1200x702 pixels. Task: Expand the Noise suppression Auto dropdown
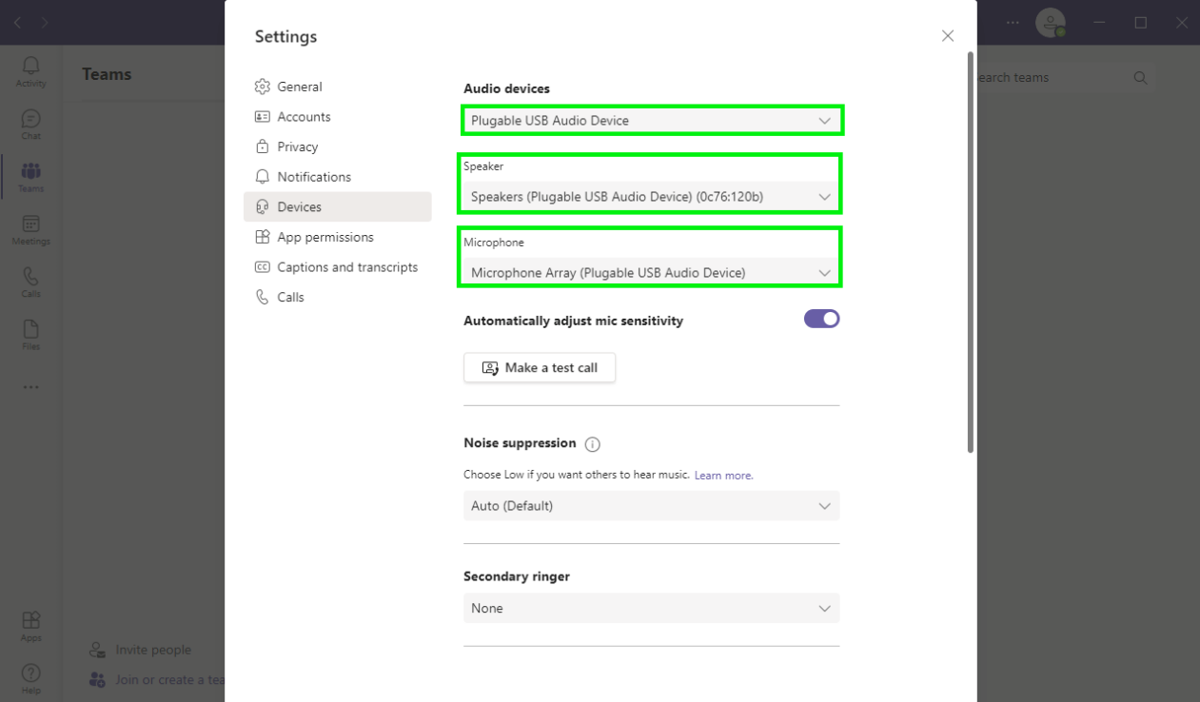coord(651,506)
